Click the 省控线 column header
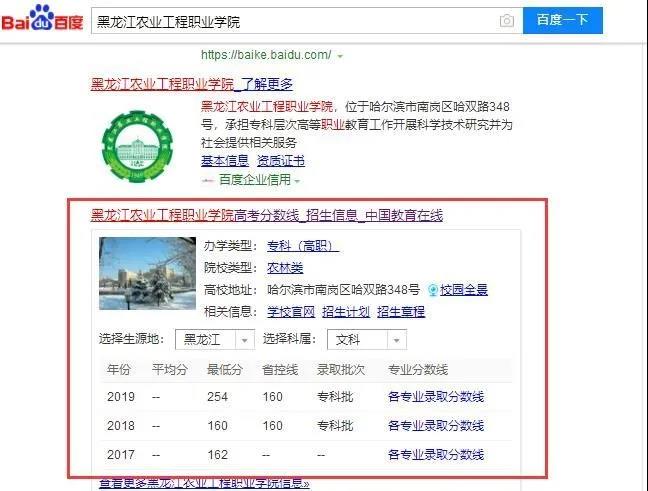Screen dimensions: 648x491 (280, 369)
